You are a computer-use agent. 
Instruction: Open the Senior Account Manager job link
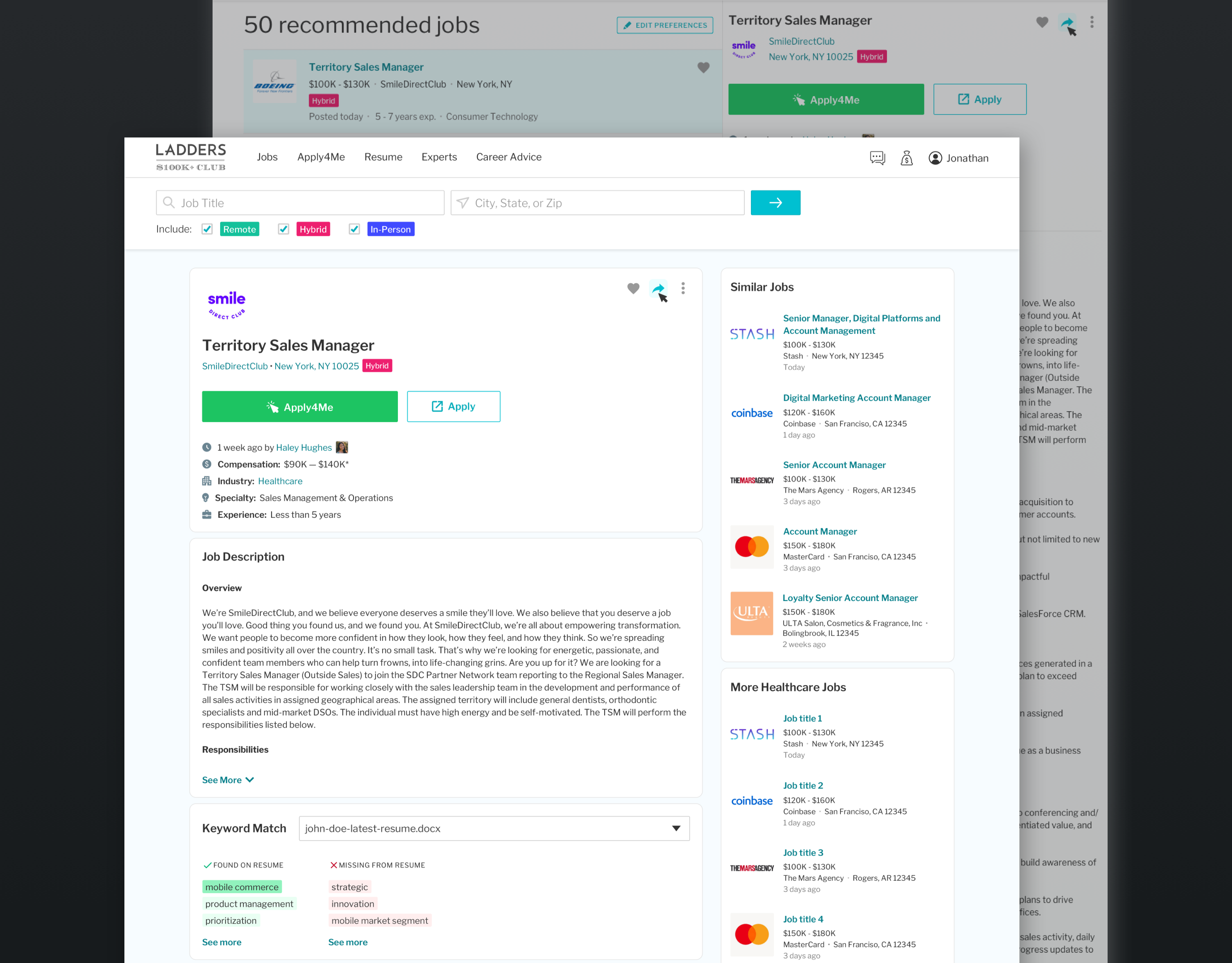[834, 465]
